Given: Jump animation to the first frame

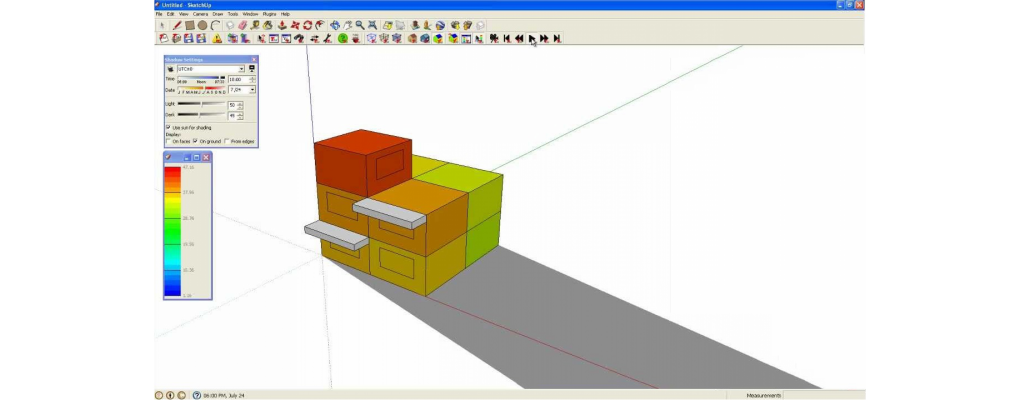Looking at the screenshot, I should pyautogui.click(x=507, y=38).
